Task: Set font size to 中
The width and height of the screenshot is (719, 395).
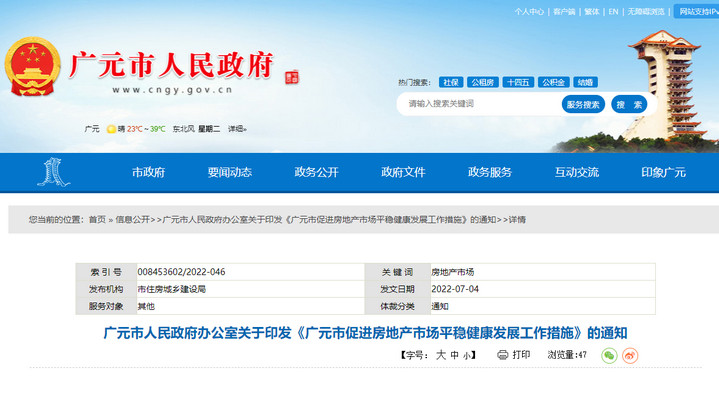Action: tap(454, 356)
